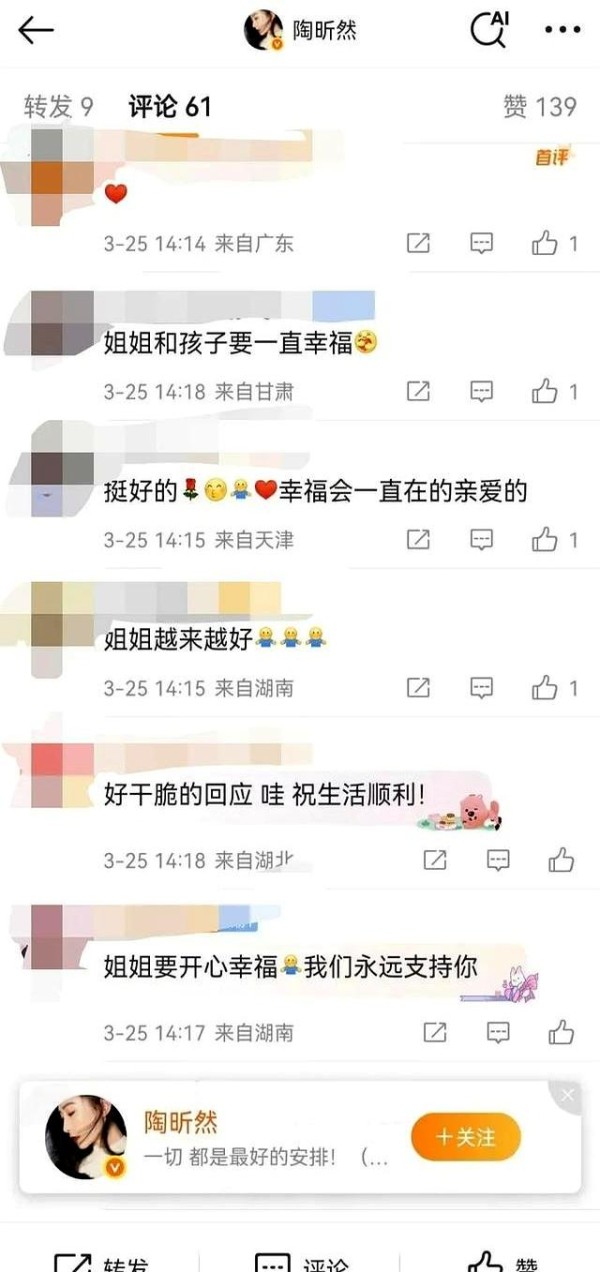Reply to the 姐姐和孩子要一直幸福 comment

(482, 391)
